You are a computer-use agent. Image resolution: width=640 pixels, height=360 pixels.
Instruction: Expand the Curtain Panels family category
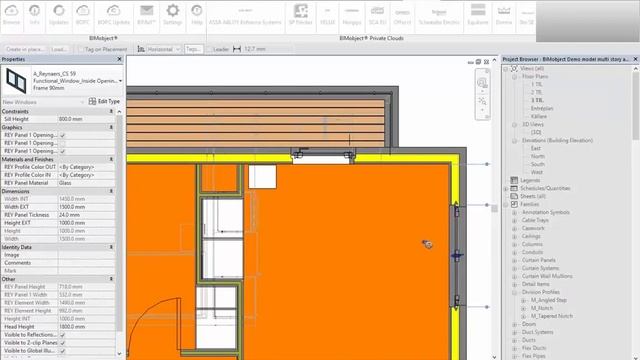[514, 260]
